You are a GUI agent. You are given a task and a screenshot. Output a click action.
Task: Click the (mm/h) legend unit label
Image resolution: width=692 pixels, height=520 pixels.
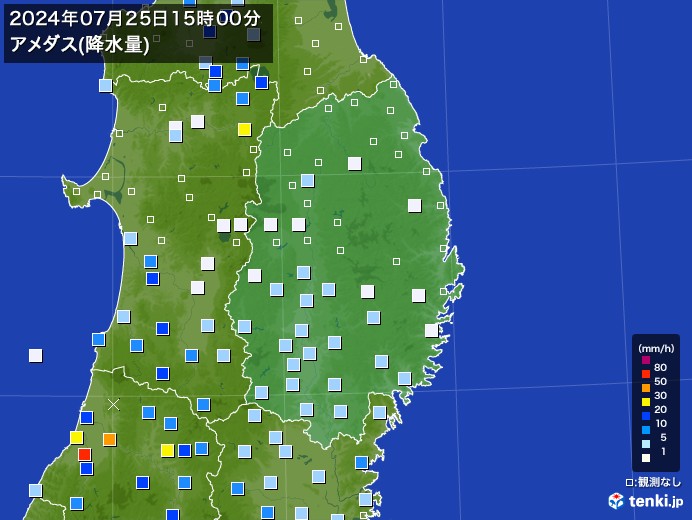click(x=656, y=348)
